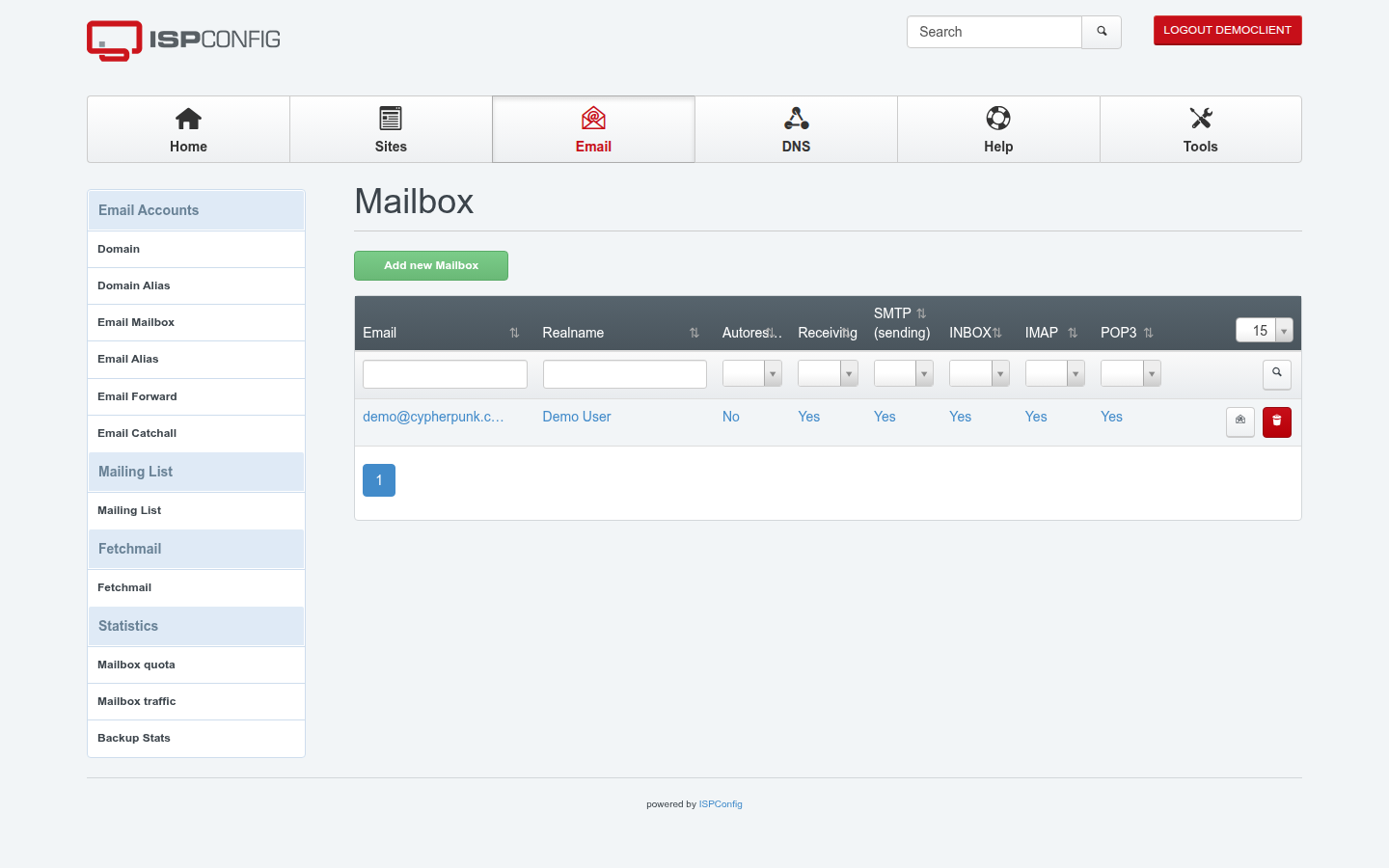Viewport: 1389px width, 868px height.
Task: Delete the demo@cypherpunk mailbox with trash icon
Action: (x=1277, y=421)
